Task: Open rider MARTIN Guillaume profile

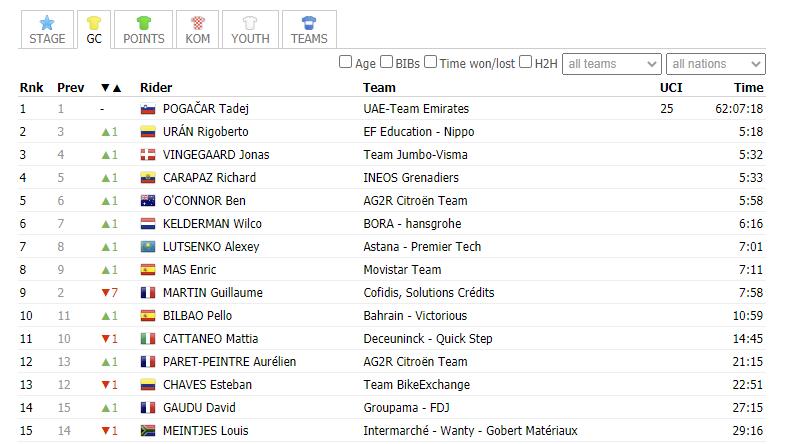Action: coord(213,293)
